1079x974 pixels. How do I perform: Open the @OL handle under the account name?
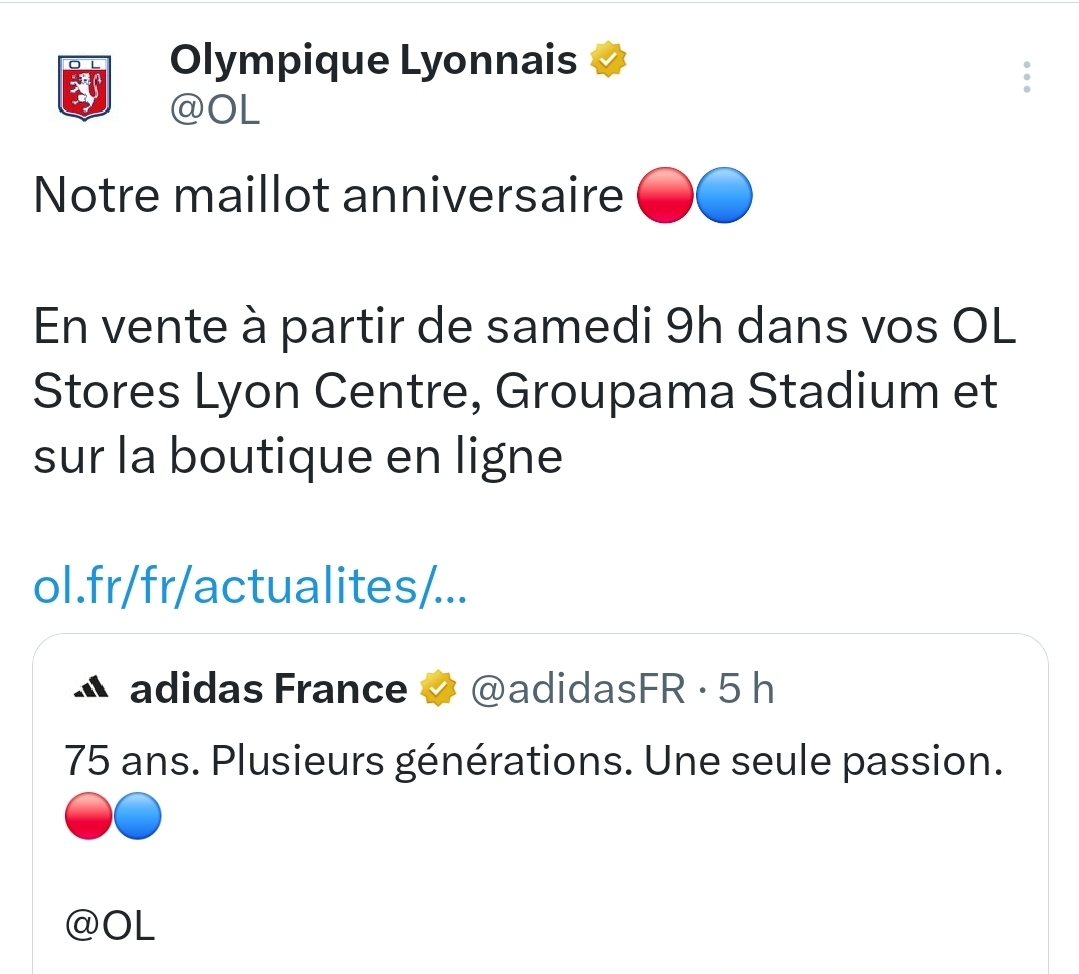[x=215, y=110]
